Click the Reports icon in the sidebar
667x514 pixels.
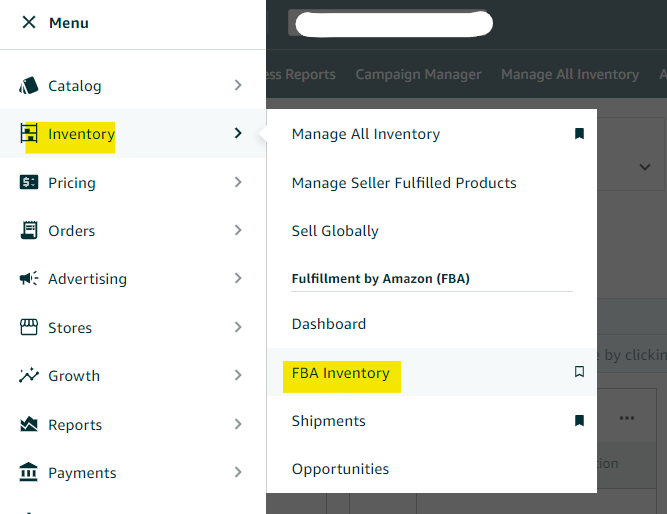click(29, 425)
